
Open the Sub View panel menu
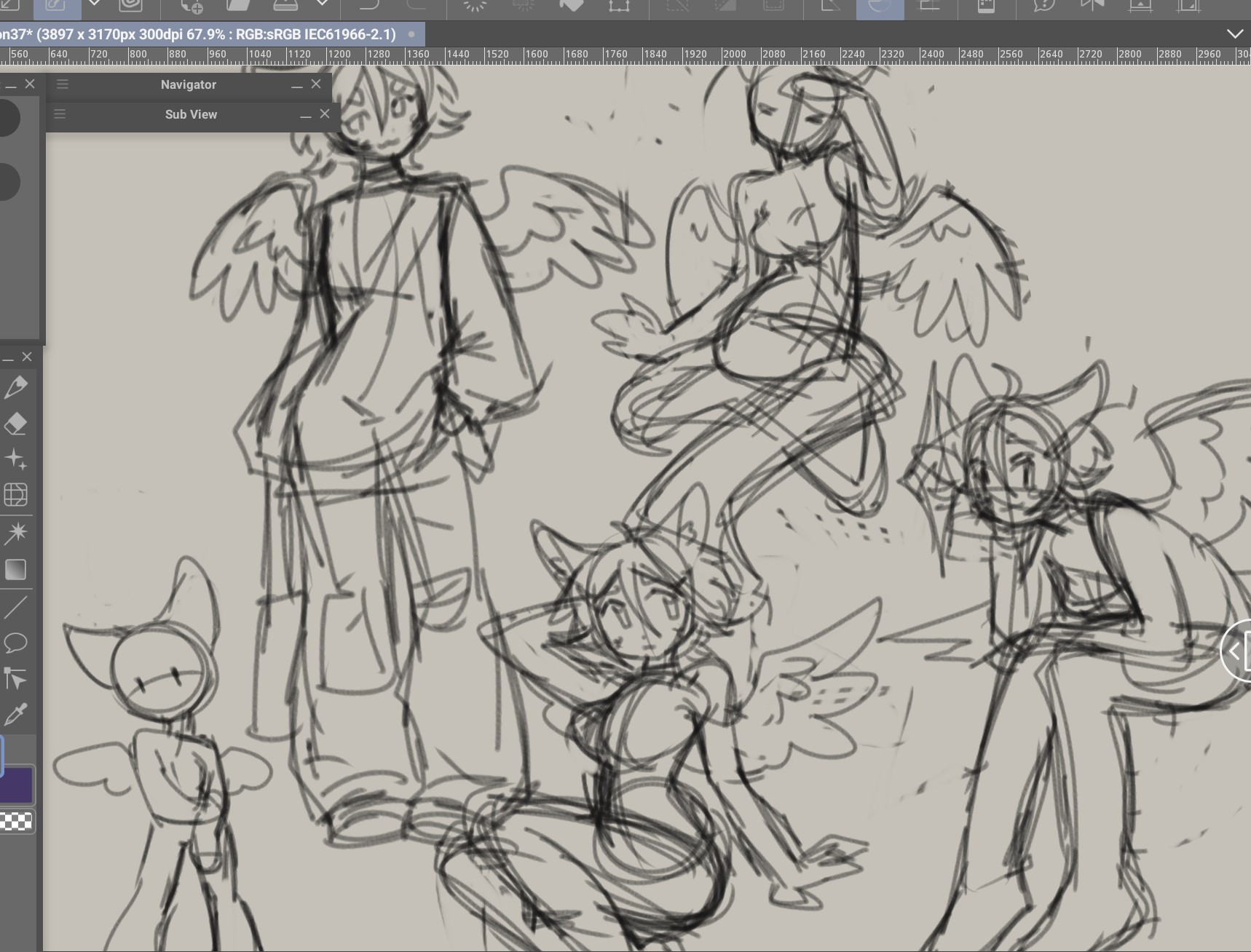point(60,114)
